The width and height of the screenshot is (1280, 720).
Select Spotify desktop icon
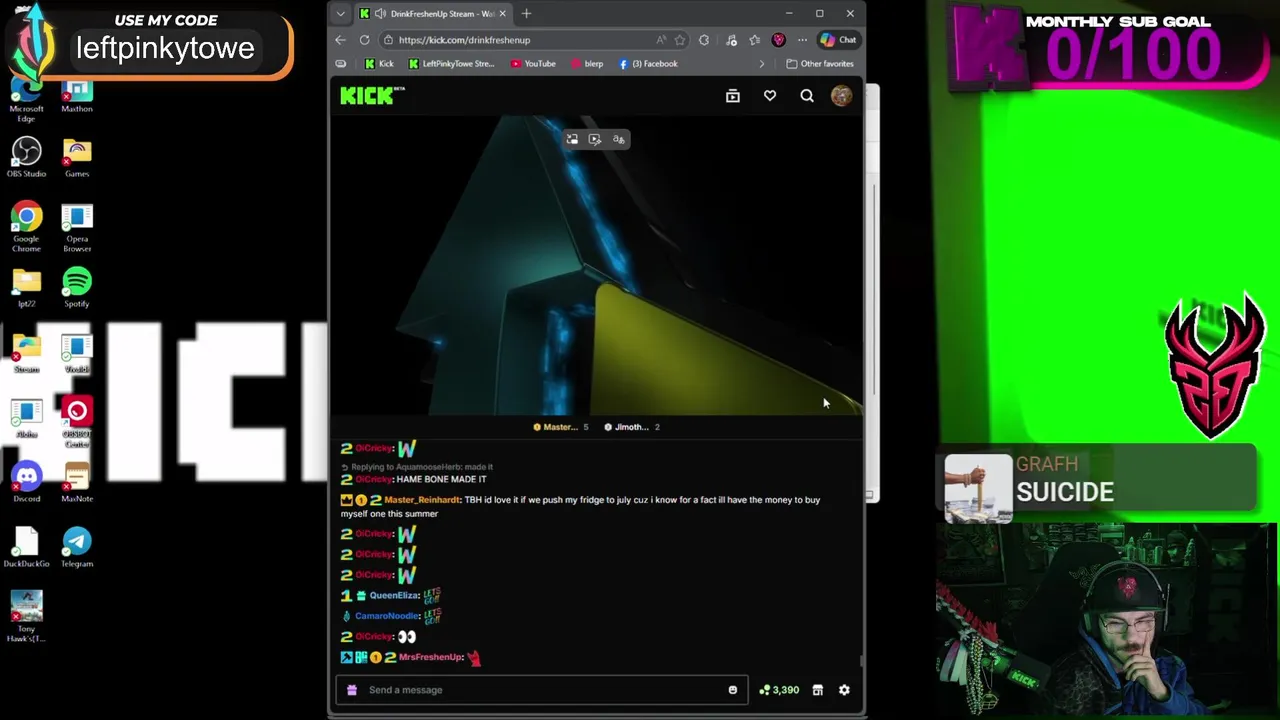tap(77, 288)
